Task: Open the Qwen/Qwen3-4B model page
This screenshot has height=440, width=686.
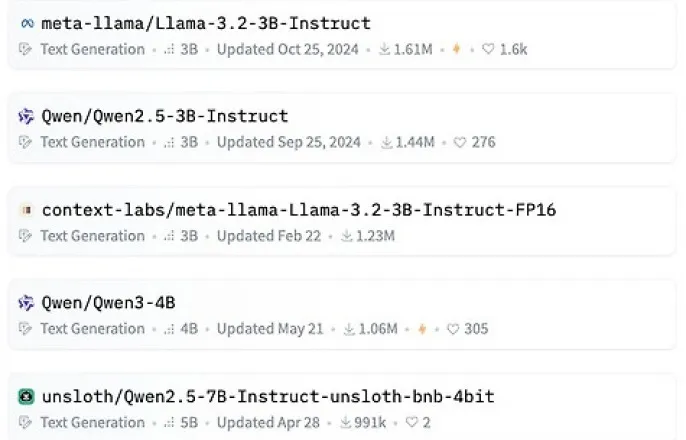Action: (108, 303)
